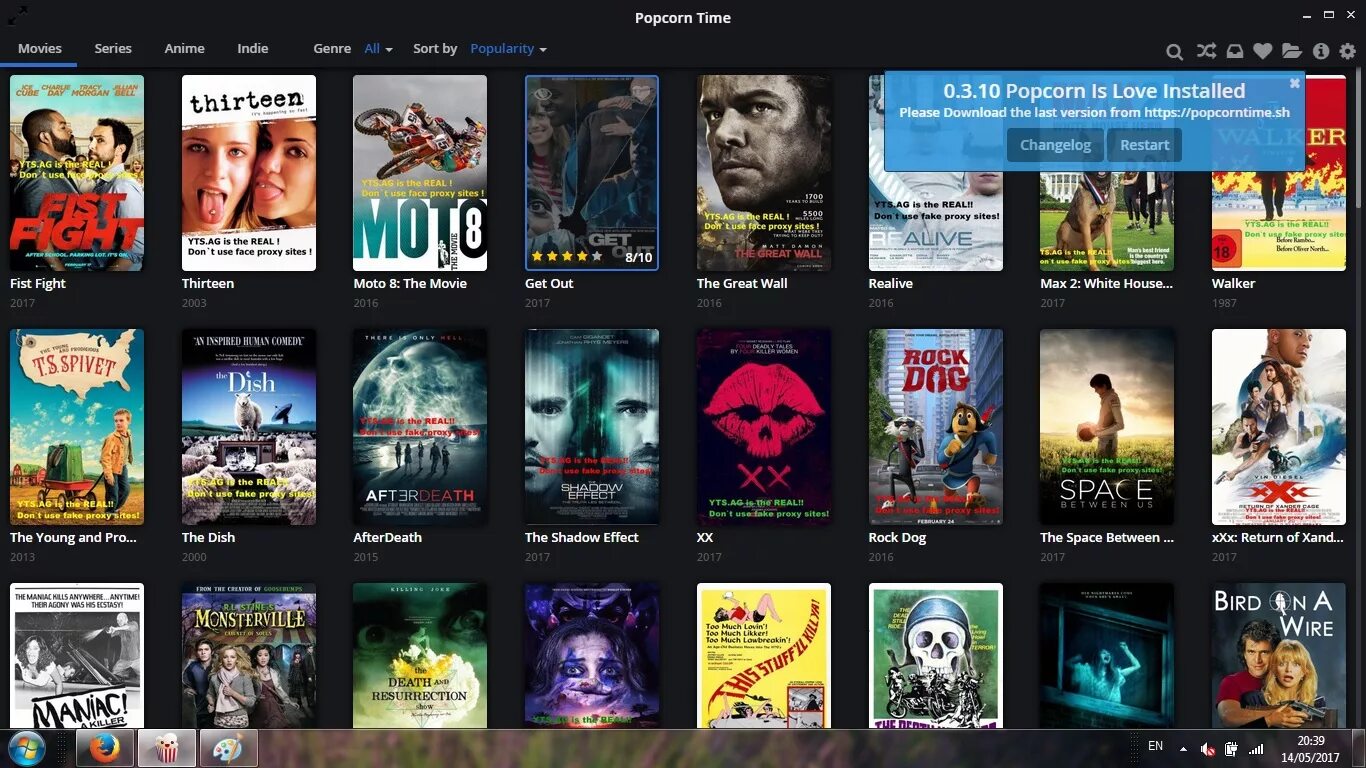Click the Restart button
Image resolution: width=1366 pixels, height=768 pixels.
pyautogui.click(x=1144, y=145)
